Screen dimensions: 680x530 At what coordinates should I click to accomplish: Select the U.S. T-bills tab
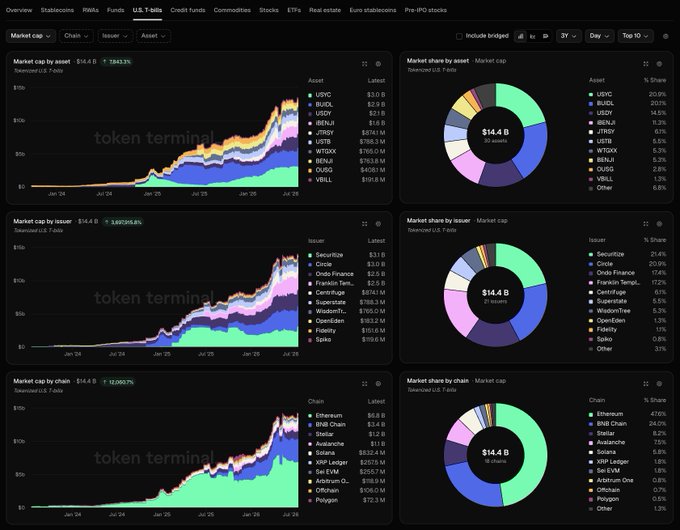147,10
